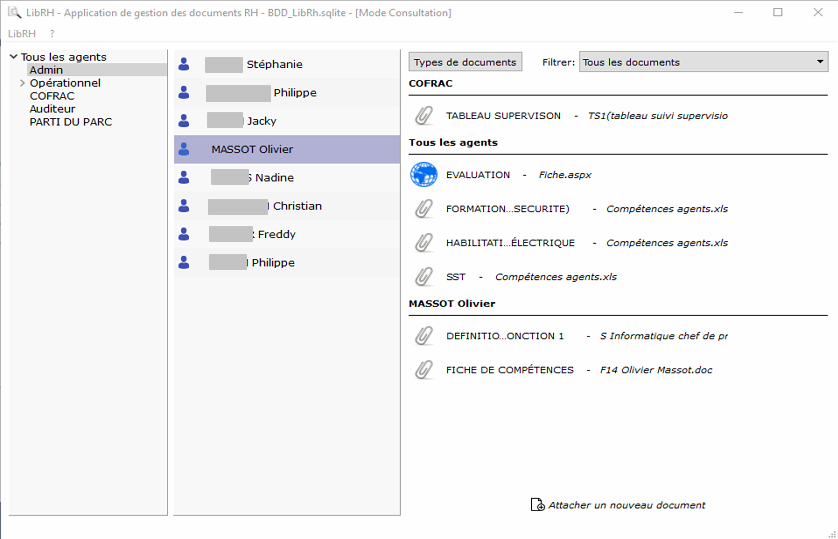Viewport: 838px width, 539px height.
Task: Click Attacher un nouveau document link
Action: tap(626, 505)
